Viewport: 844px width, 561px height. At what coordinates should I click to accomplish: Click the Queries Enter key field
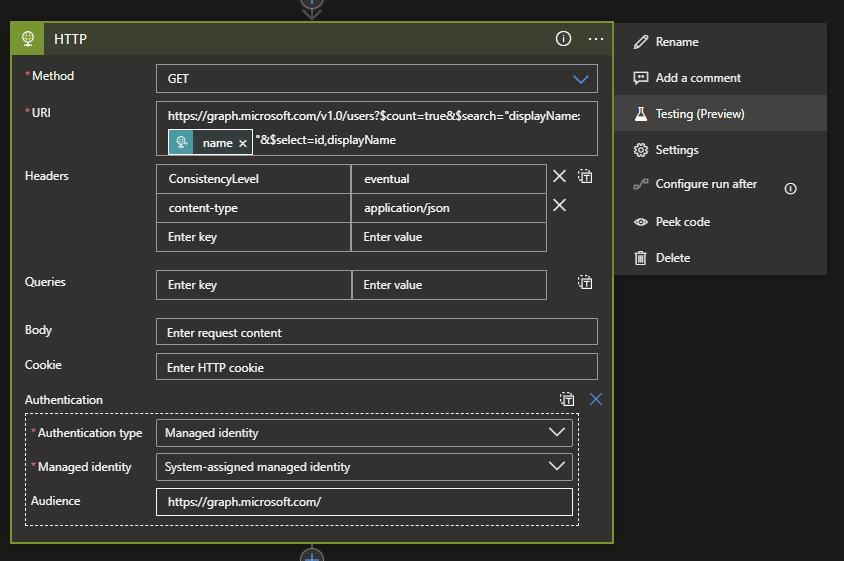tap(254, 285)
